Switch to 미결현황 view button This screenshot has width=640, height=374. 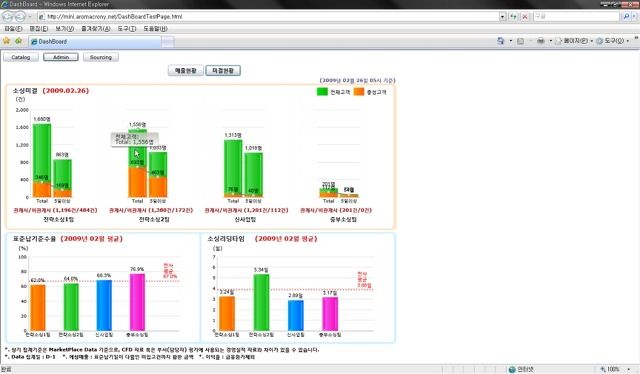(223, 71)
